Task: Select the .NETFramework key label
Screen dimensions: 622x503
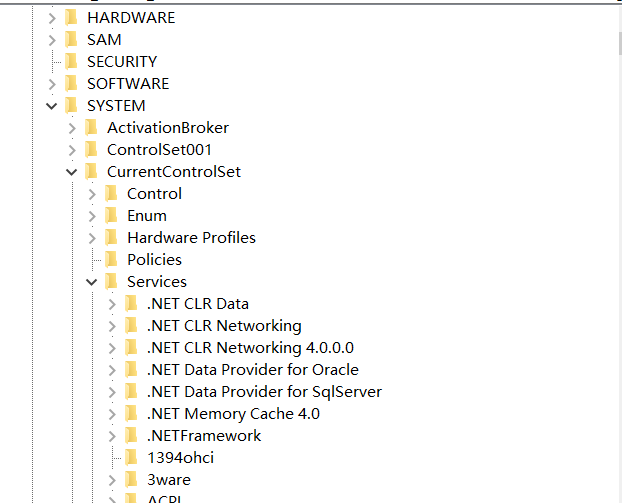Action: click(204, 436)
